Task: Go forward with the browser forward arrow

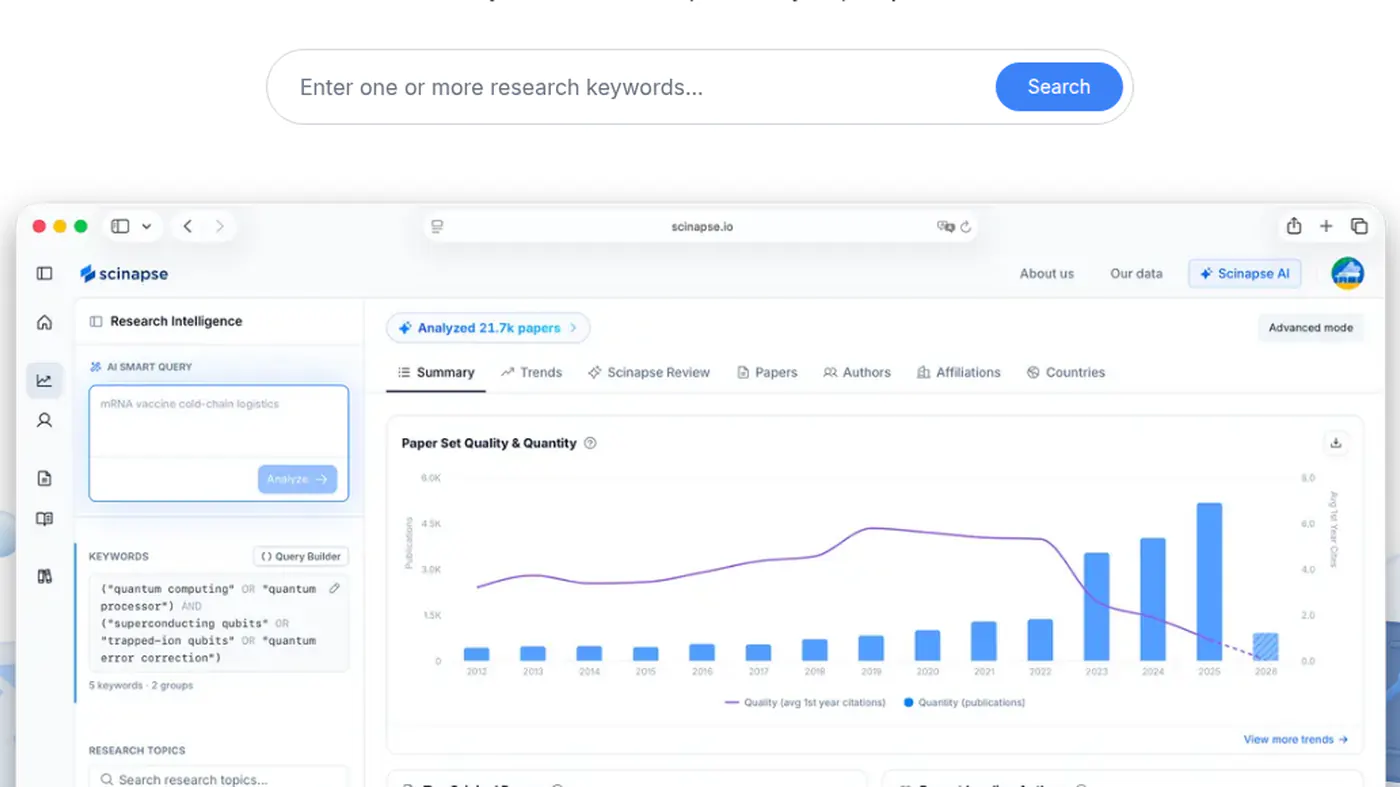Action: click(220, 226)
